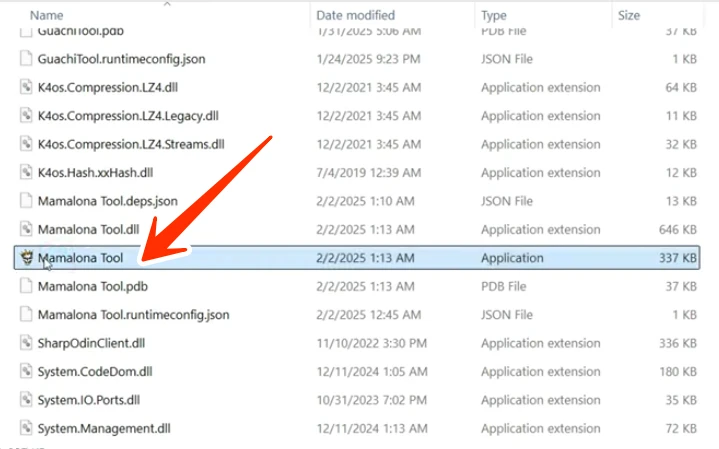Sort by the Date modified column header
Viewport: 719px width, 449px height.
(x=355, y=15)
